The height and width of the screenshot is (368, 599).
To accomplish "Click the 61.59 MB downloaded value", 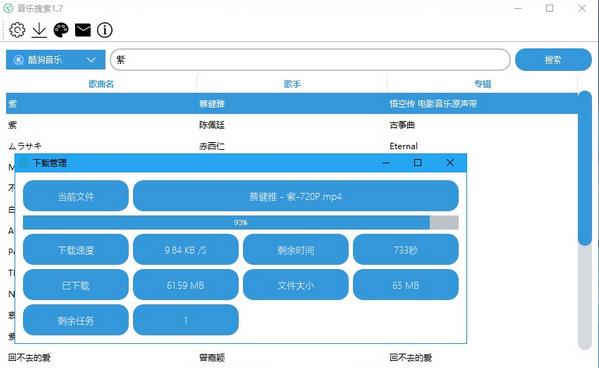I will tap(186, 285).
